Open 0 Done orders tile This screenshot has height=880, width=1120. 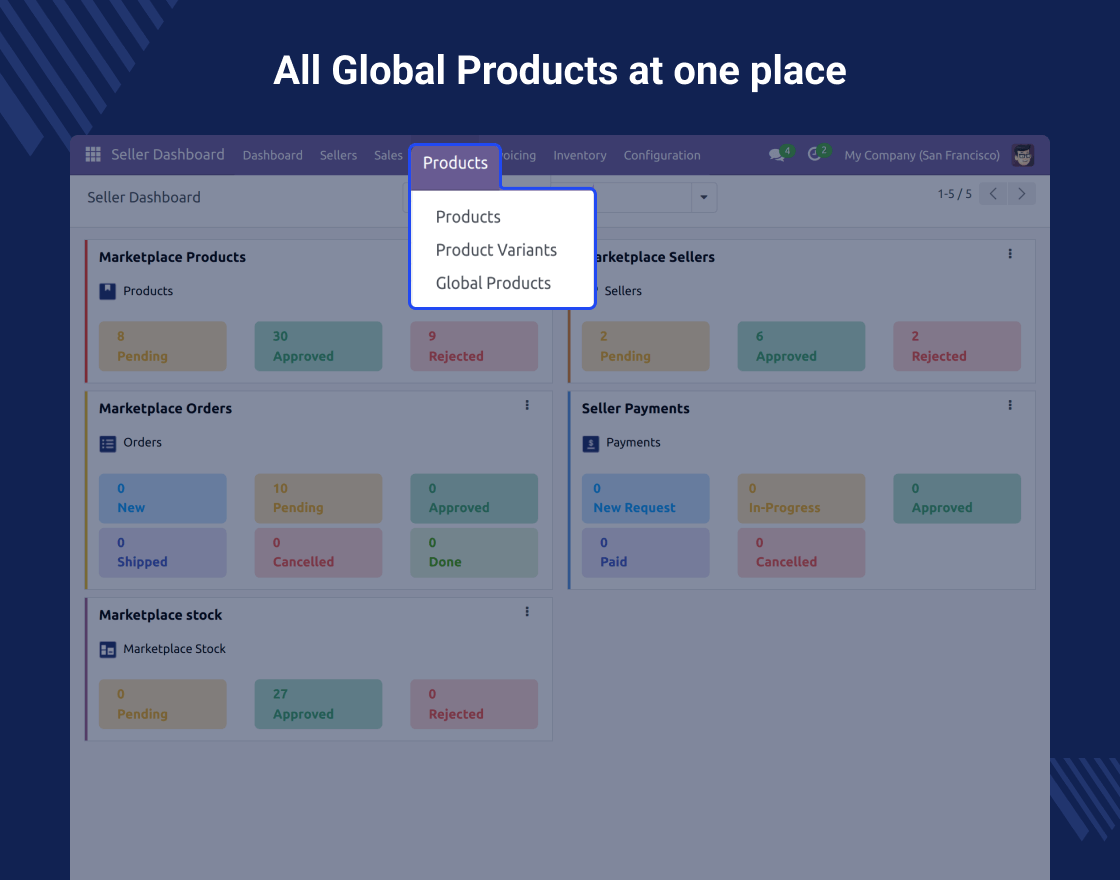click(474, 552)
